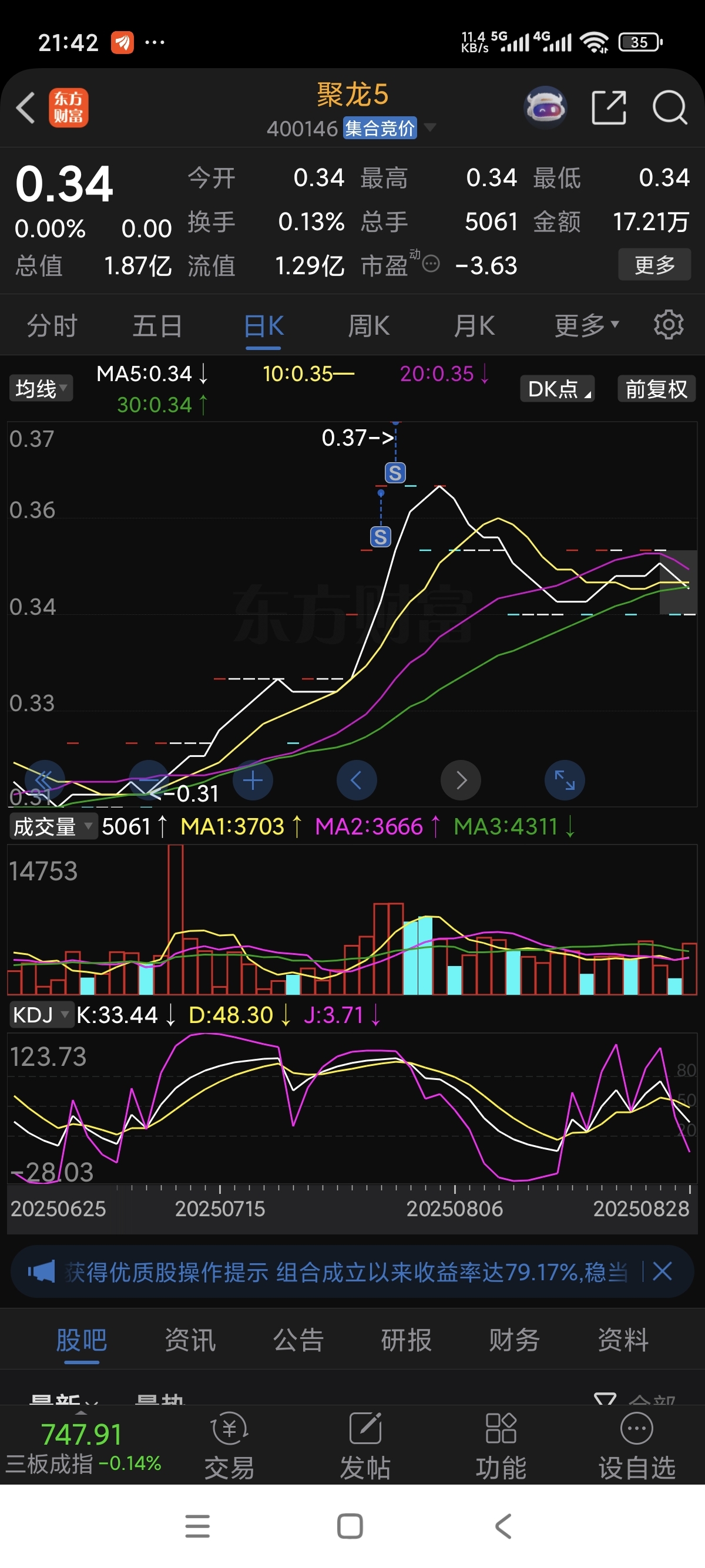Switch to 月K tab
The height and width of the screenshot is (1568, 705).
pyautogui.click(x=474, y=326)
